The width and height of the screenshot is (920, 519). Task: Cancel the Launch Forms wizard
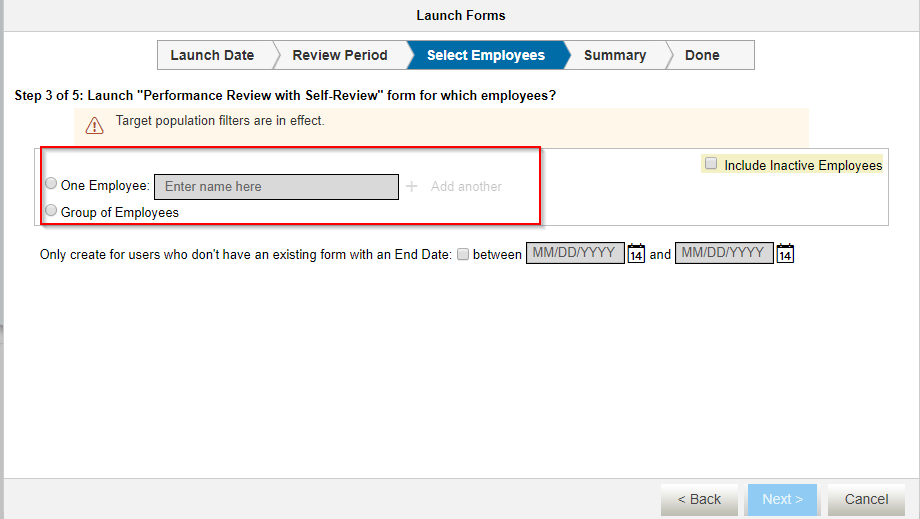point(867,499)
